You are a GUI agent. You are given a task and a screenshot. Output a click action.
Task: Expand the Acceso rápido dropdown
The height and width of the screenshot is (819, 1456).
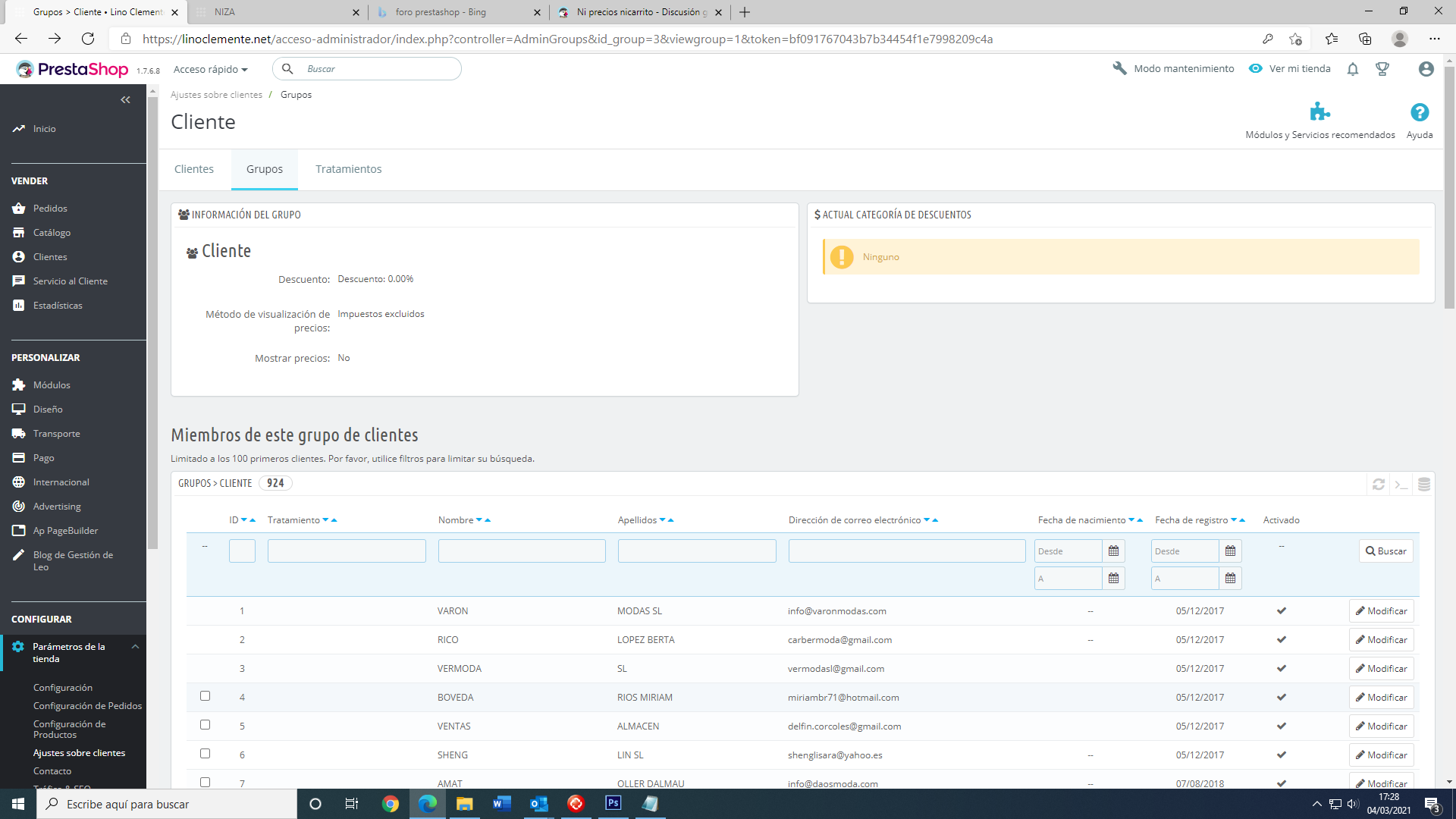coord(210,69)
